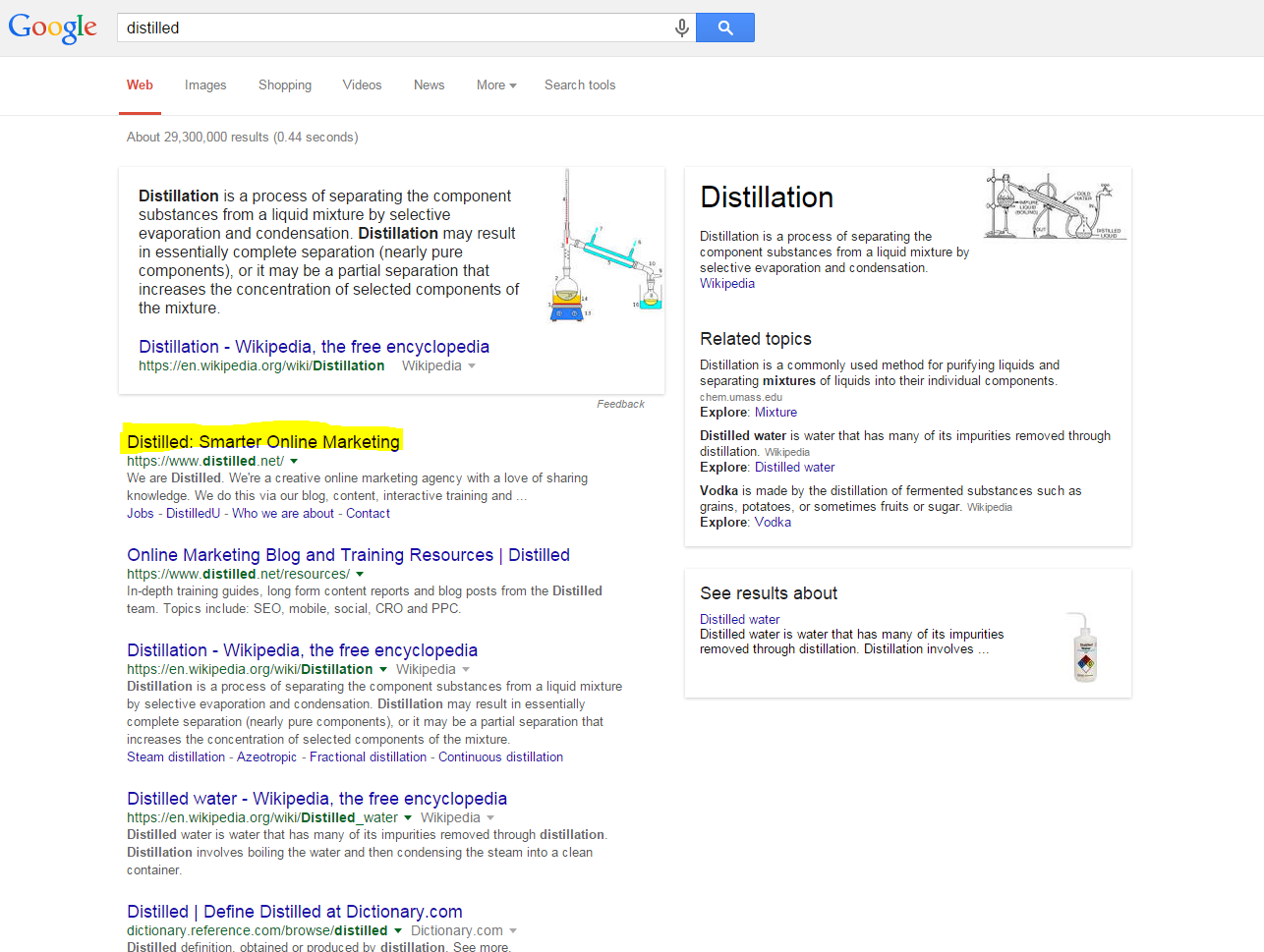Explore Distilled water related topic link
The image size is (1264, 952).
tap(794, 468)
